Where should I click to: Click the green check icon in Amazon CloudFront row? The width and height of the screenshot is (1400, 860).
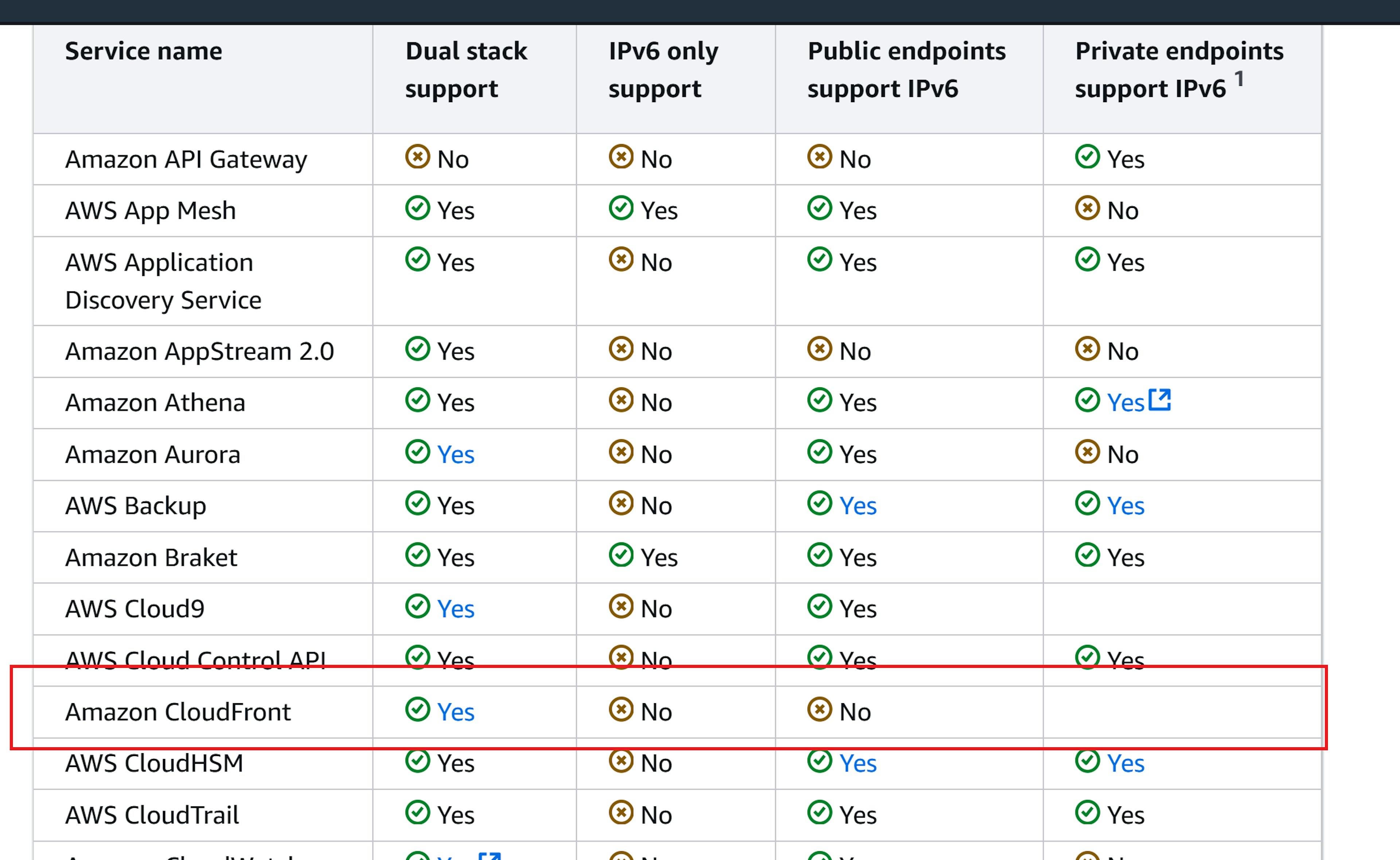pyautogui.click(x=418, y=709)
